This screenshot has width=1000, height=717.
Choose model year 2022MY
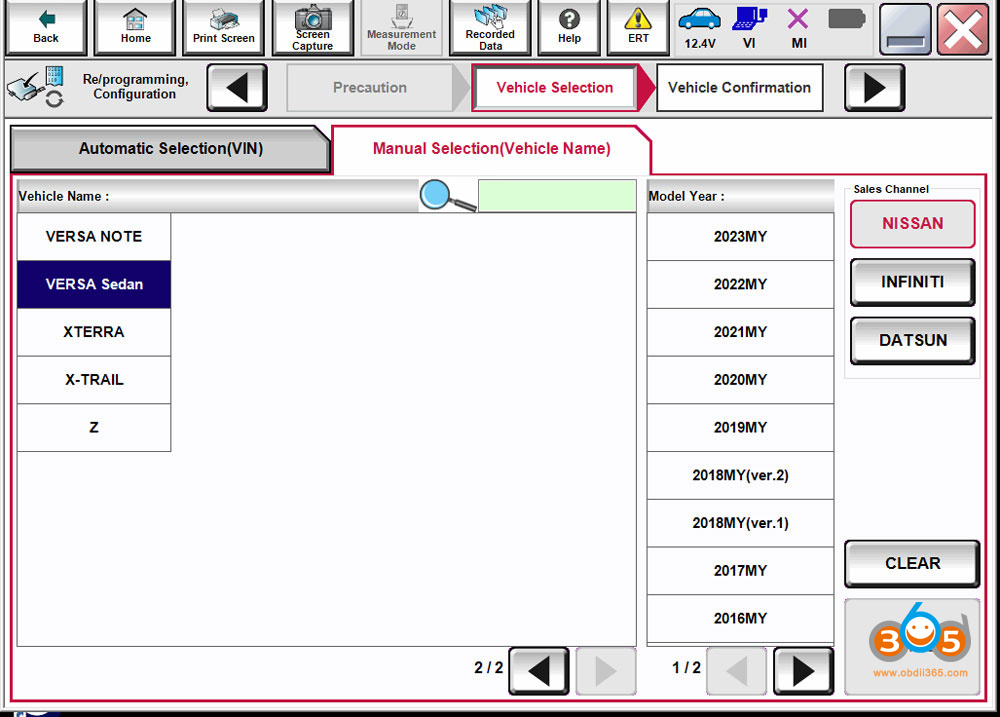[740, 285]
